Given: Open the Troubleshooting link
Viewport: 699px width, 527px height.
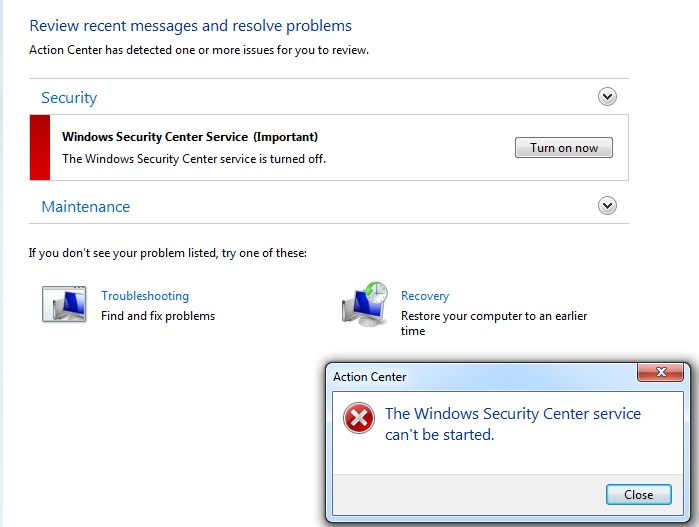Looking at the screenshot, I should click(x=145, y=296).
